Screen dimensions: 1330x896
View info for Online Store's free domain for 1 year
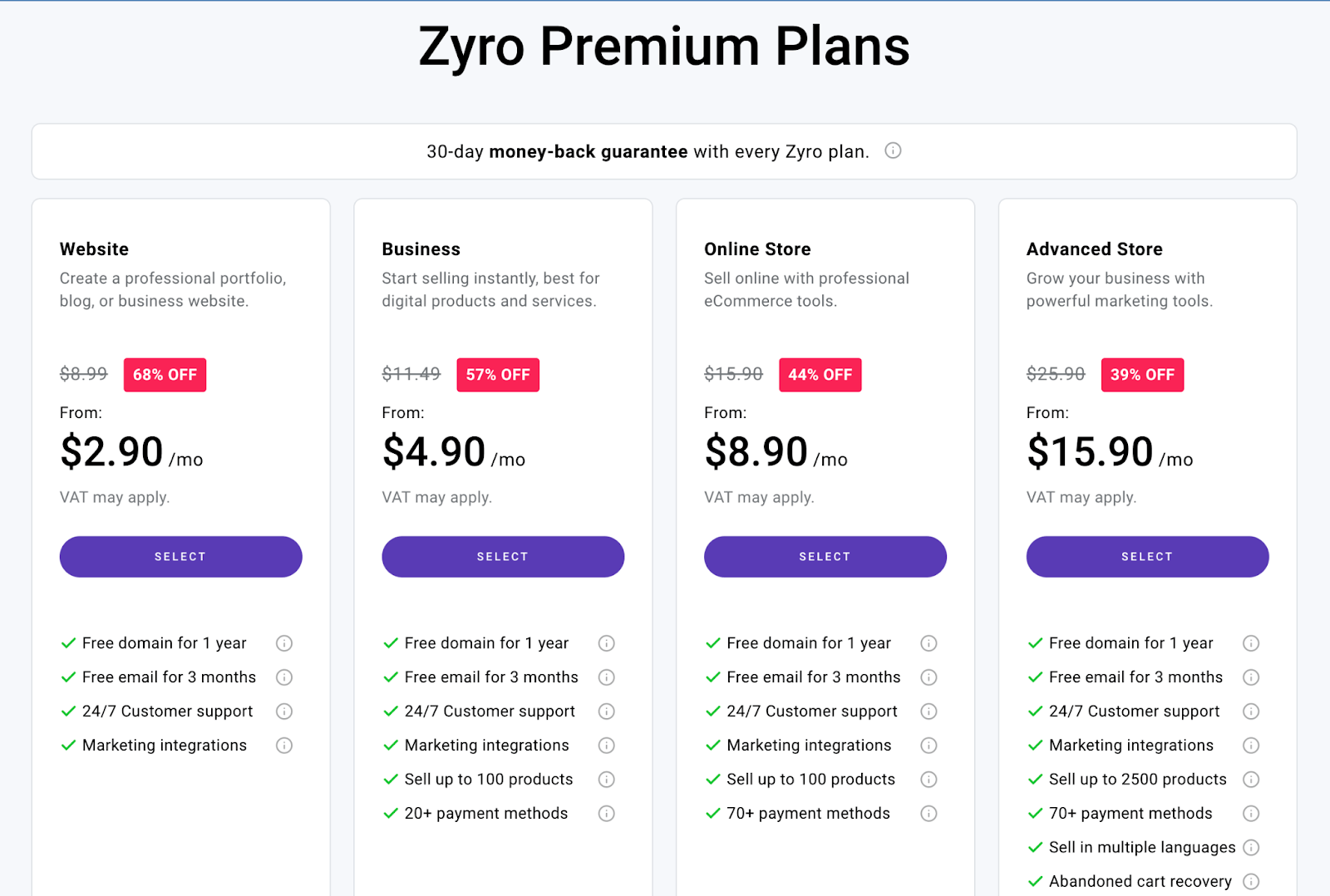pyautogui.click(x=929, y=642)
